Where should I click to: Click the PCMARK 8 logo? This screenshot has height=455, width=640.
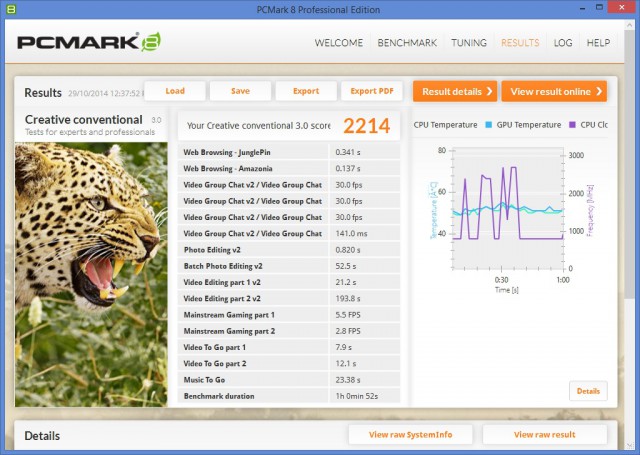[x=89, y=42]
